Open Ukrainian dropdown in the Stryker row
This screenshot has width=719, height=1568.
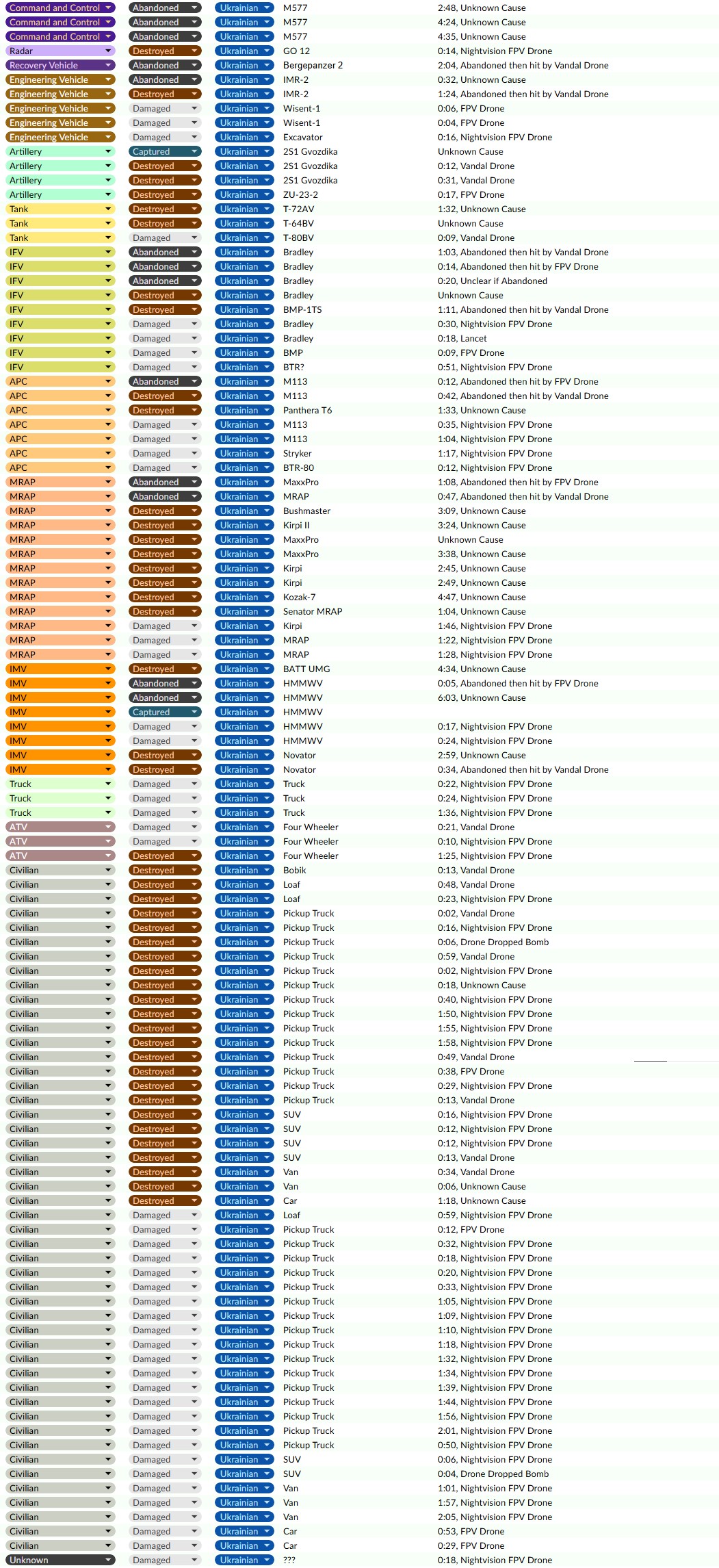[x=244, y=454]
